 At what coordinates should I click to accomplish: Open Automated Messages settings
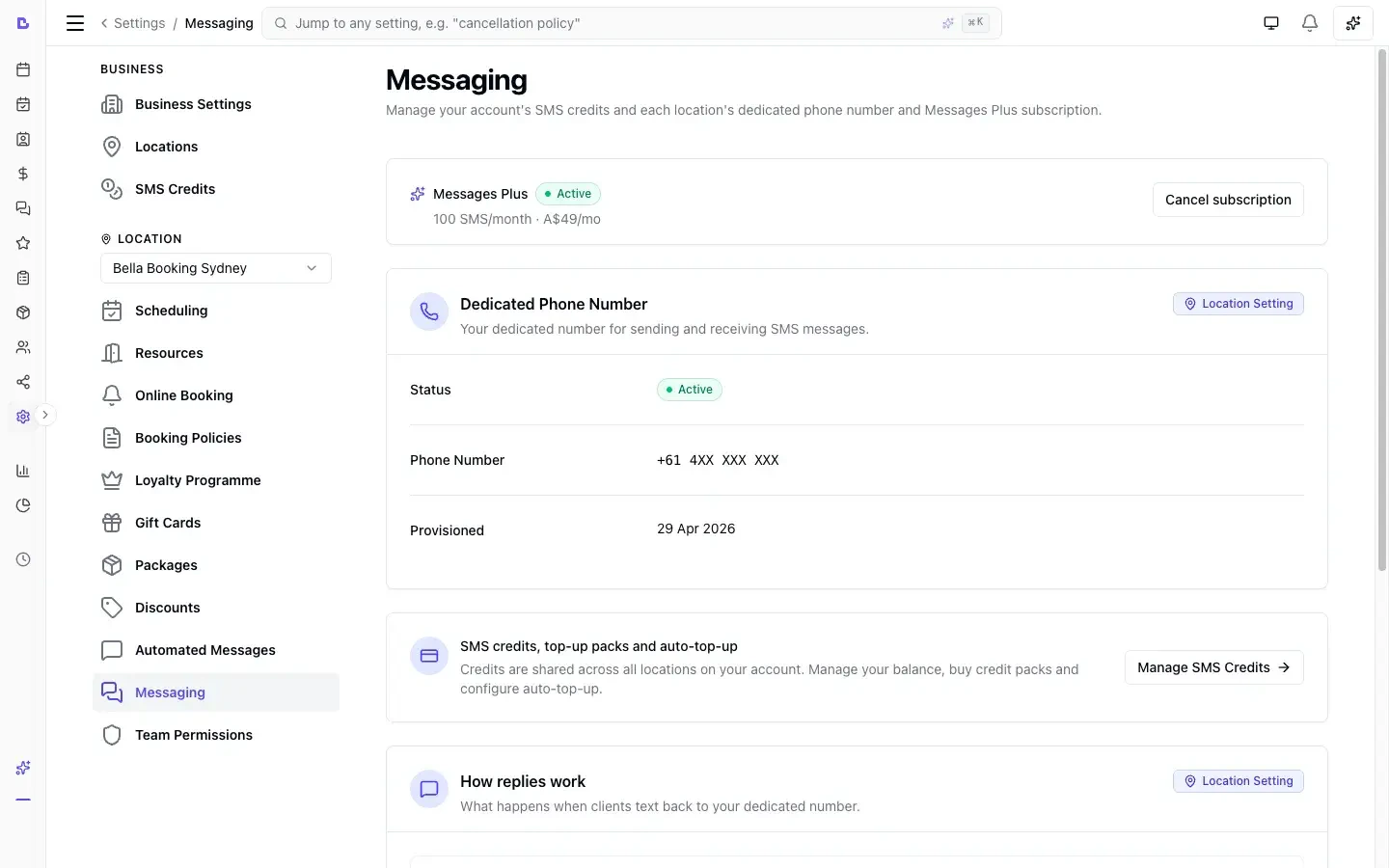pos(216,650)
